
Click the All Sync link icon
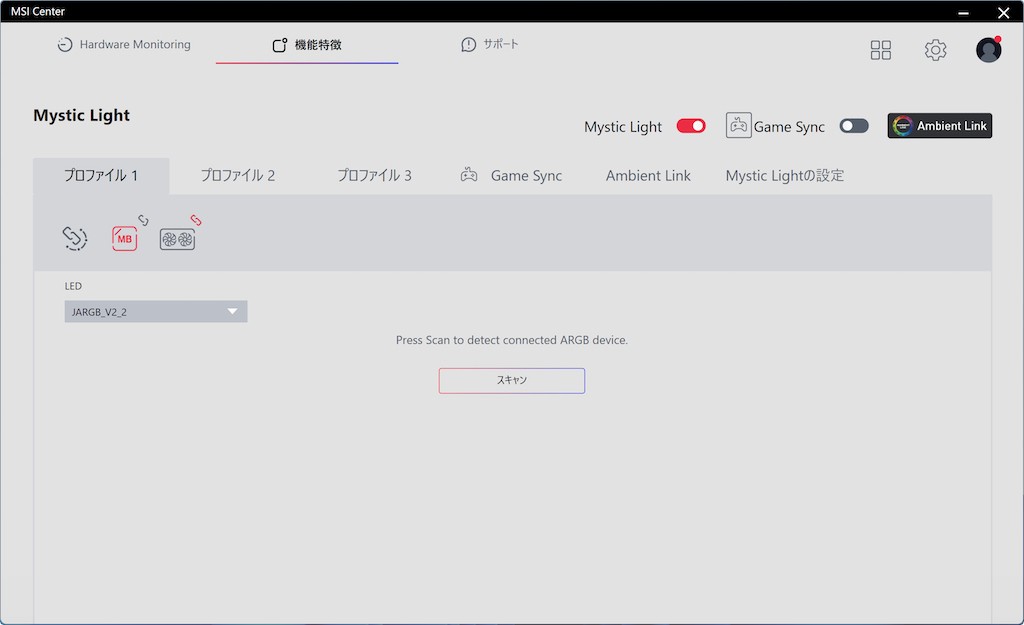pos(75,238)
